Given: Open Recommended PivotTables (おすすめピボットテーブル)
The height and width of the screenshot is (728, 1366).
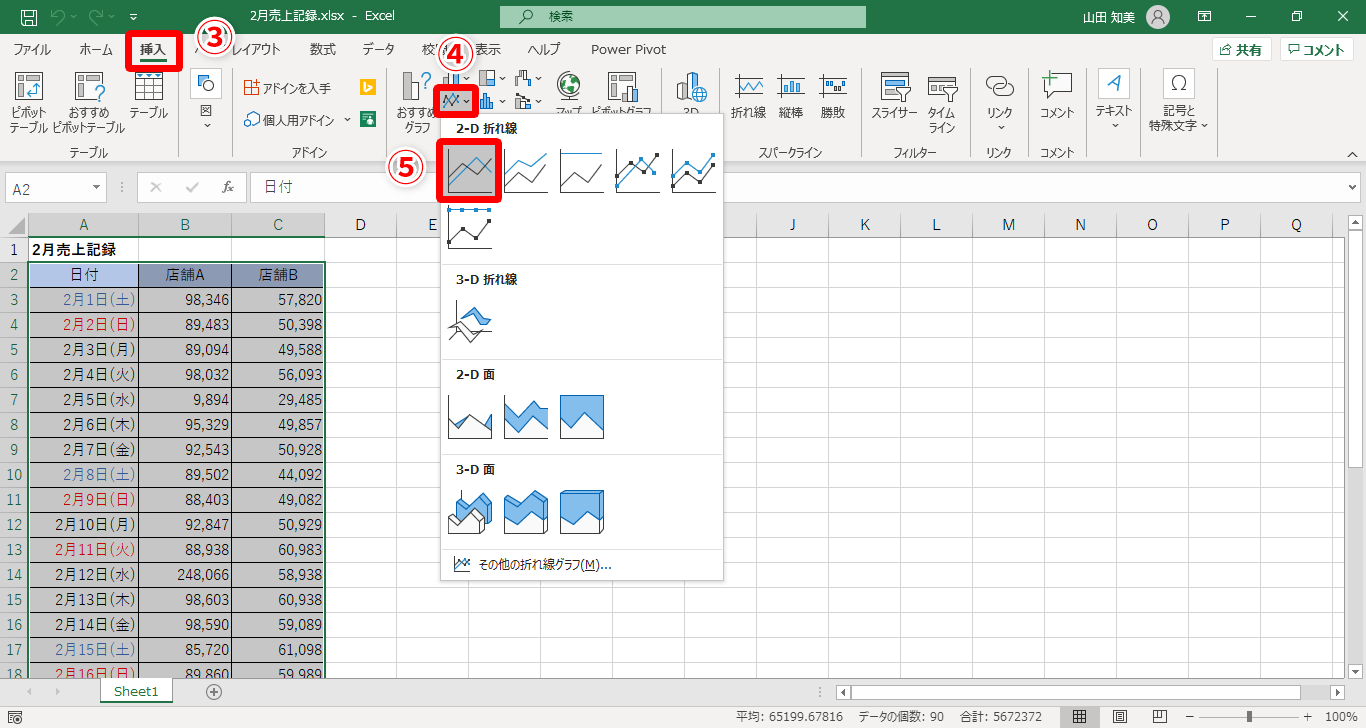Looking at the screenshot, I should tap(89, 104).
